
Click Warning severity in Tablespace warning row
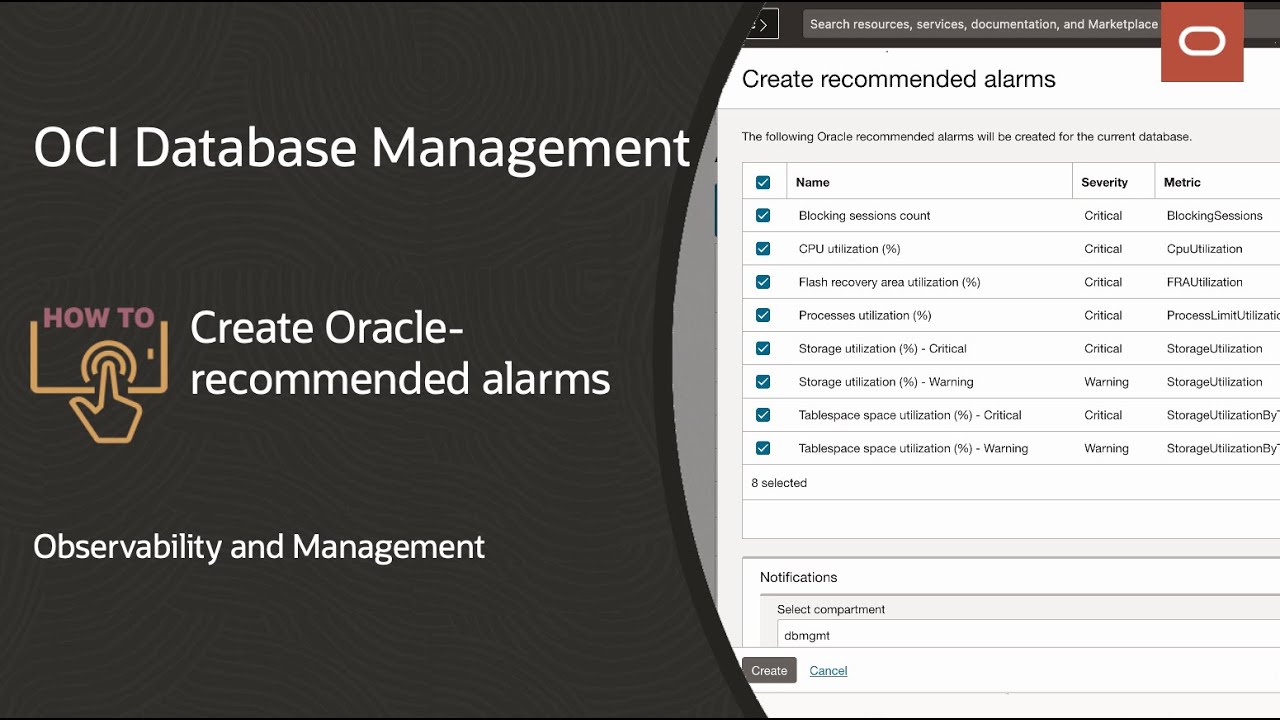coord(1106,448)
